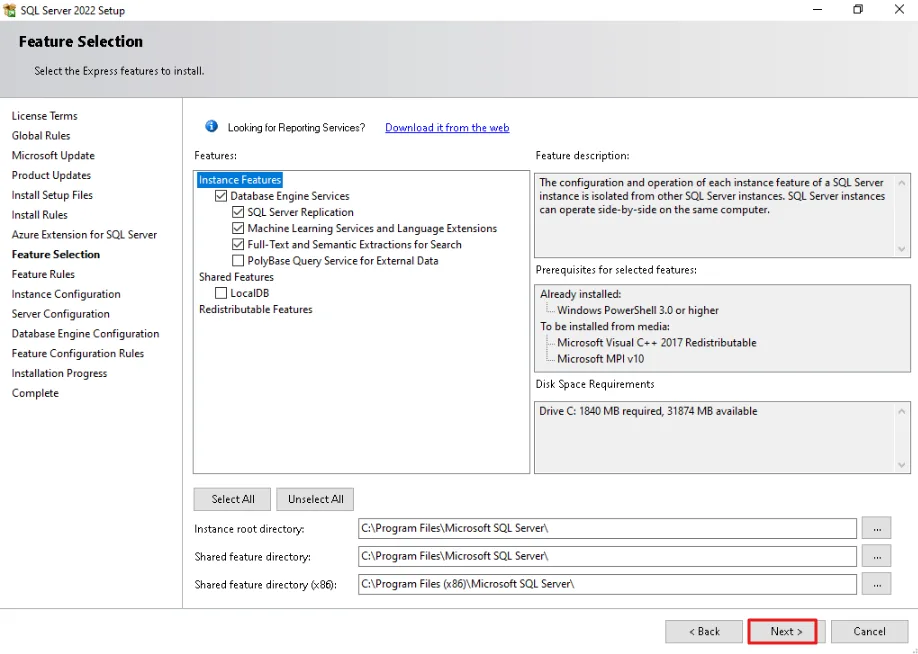Uncheck Full-Text and Semantic Extractions for Search

coord(238,244)
